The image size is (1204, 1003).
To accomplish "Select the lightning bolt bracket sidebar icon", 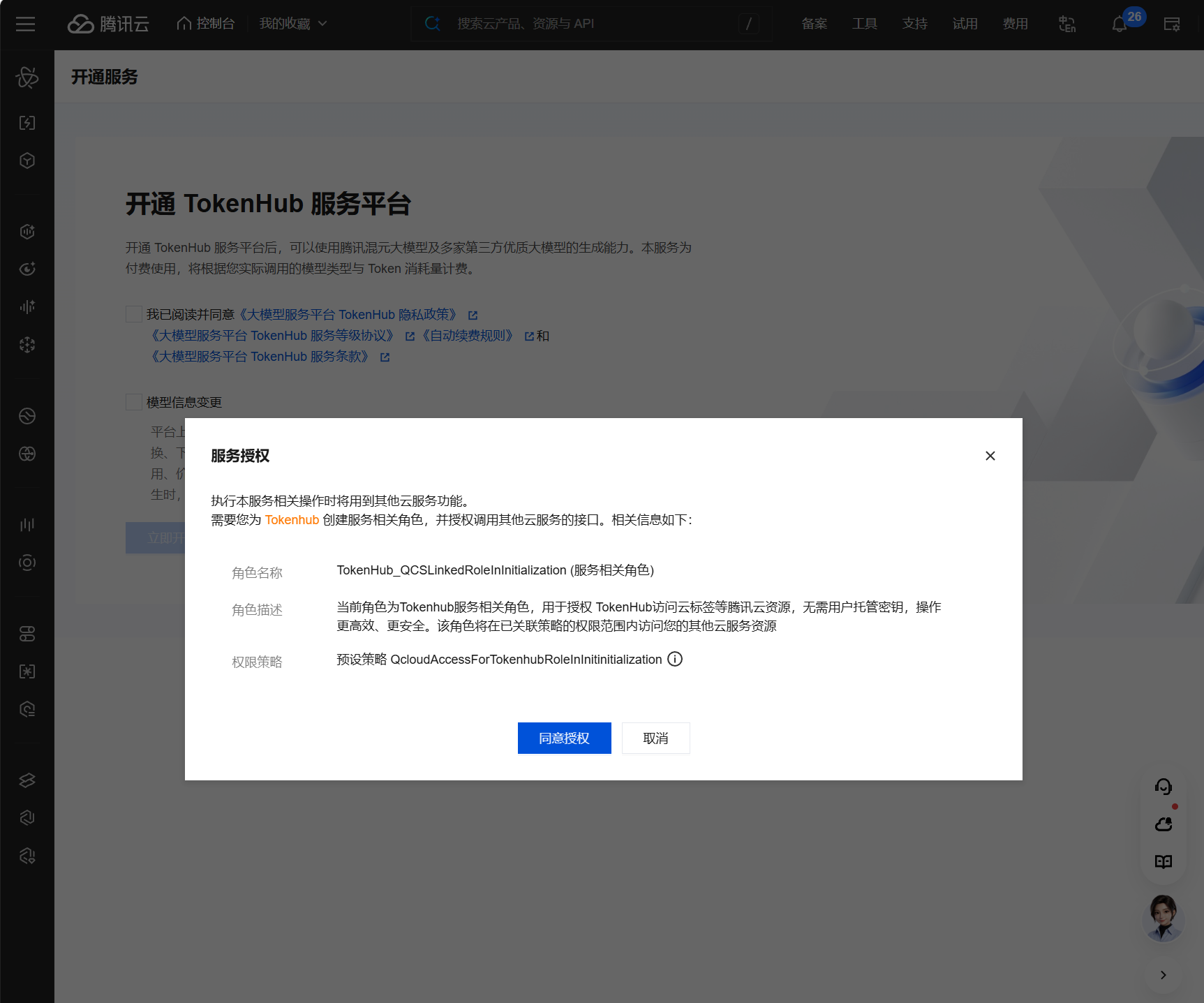I will pos(27,123).
